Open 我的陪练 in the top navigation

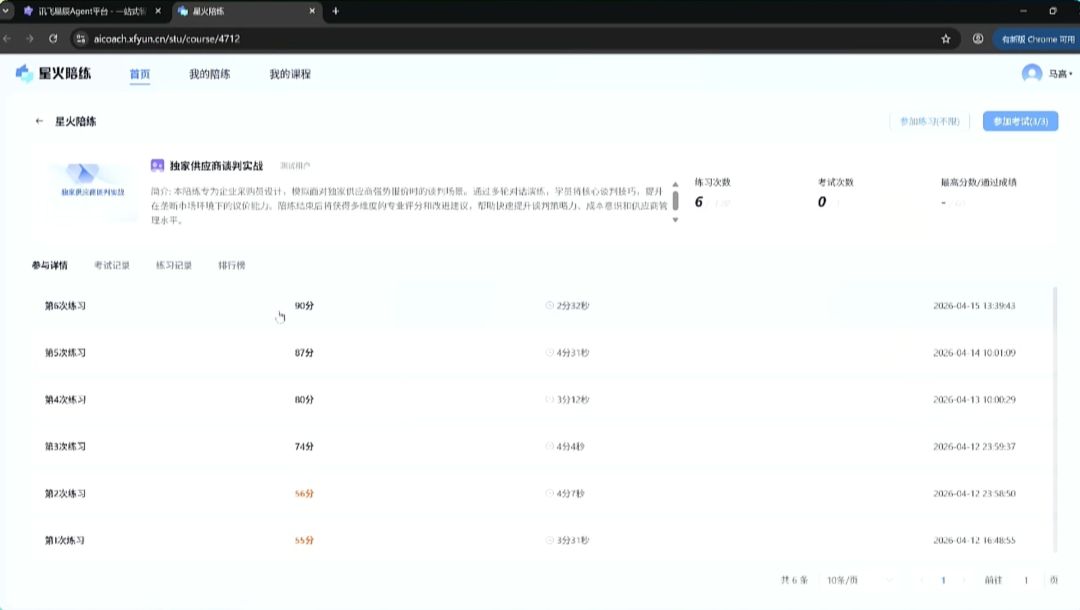coord(209,75)
